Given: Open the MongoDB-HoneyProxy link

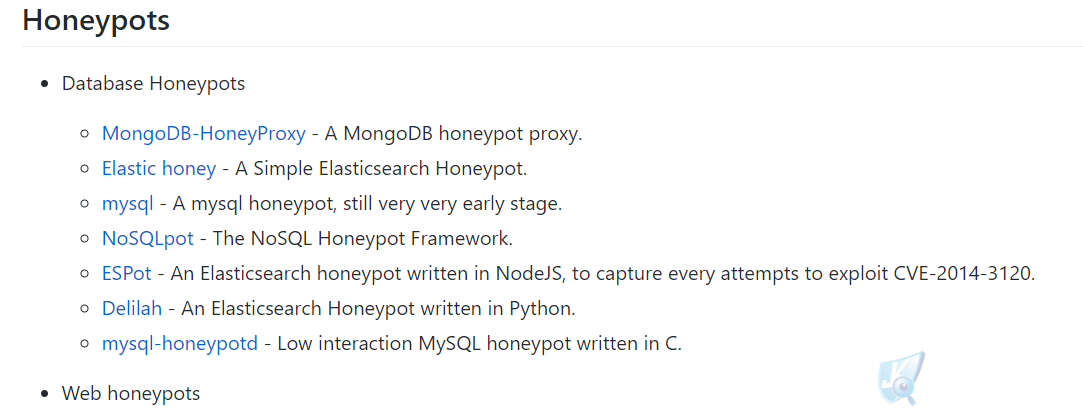Looking at the screenshot, I should [x=204, y=133].
